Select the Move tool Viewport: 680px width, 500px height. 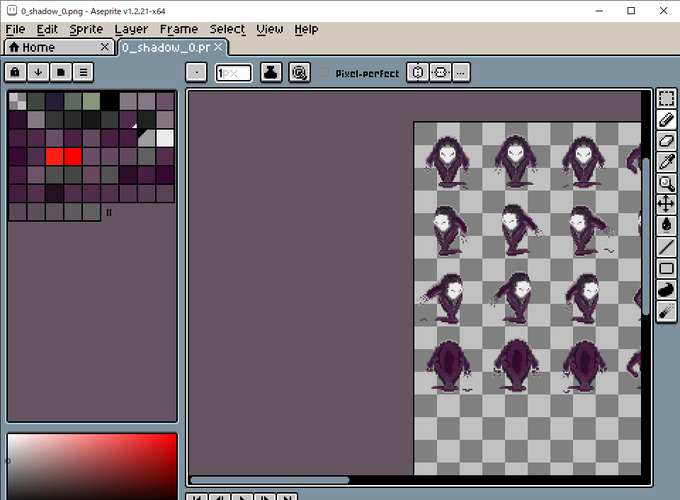tap(666, 204)
